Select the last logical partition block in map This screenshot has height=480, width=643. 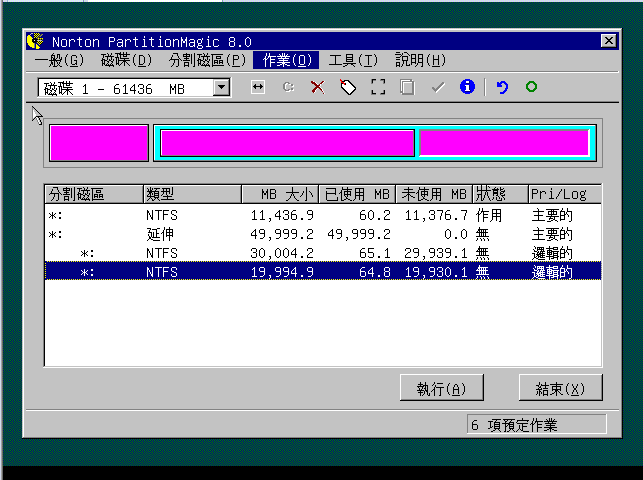(504, 143)
